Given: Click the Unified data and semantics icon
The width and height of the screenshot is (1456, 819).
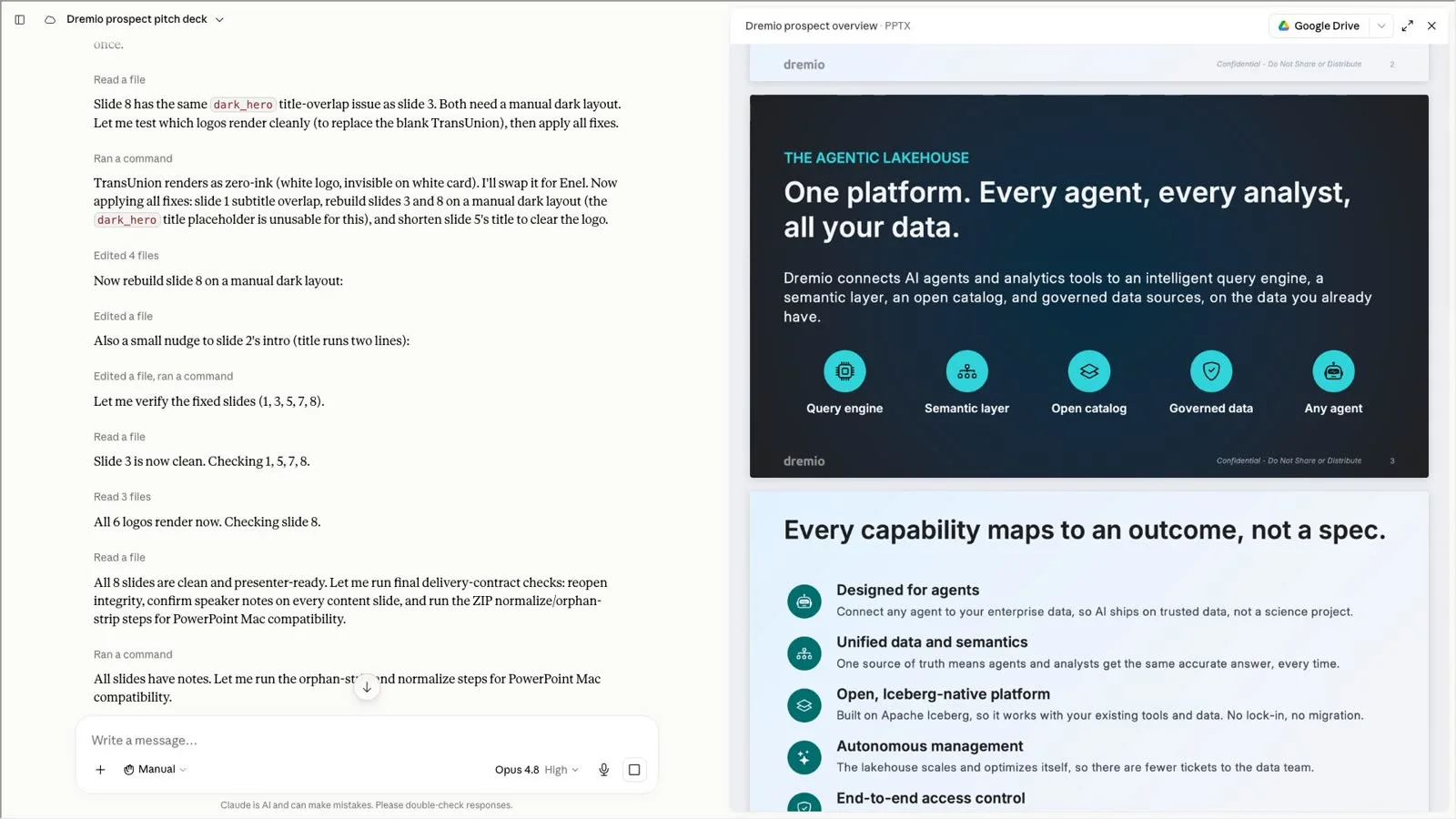Looking at the screenshot, I should pyautogui.click(x=804, y=653).
